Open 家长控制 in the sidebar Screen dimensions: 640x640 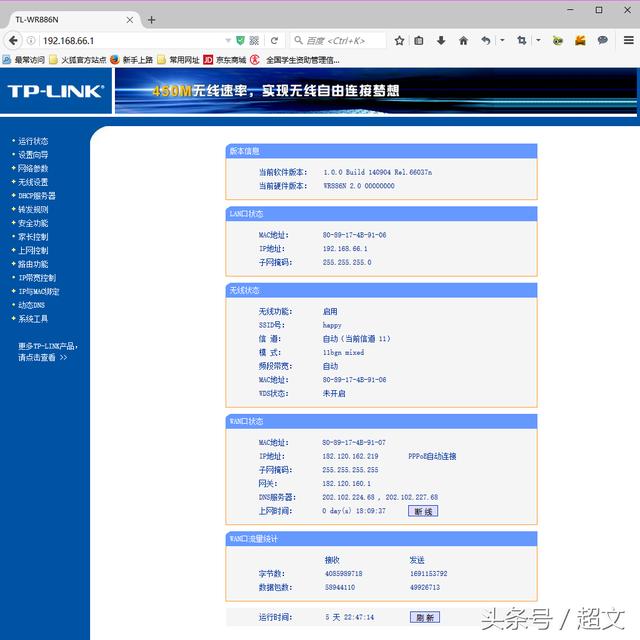tap(33, 237)
